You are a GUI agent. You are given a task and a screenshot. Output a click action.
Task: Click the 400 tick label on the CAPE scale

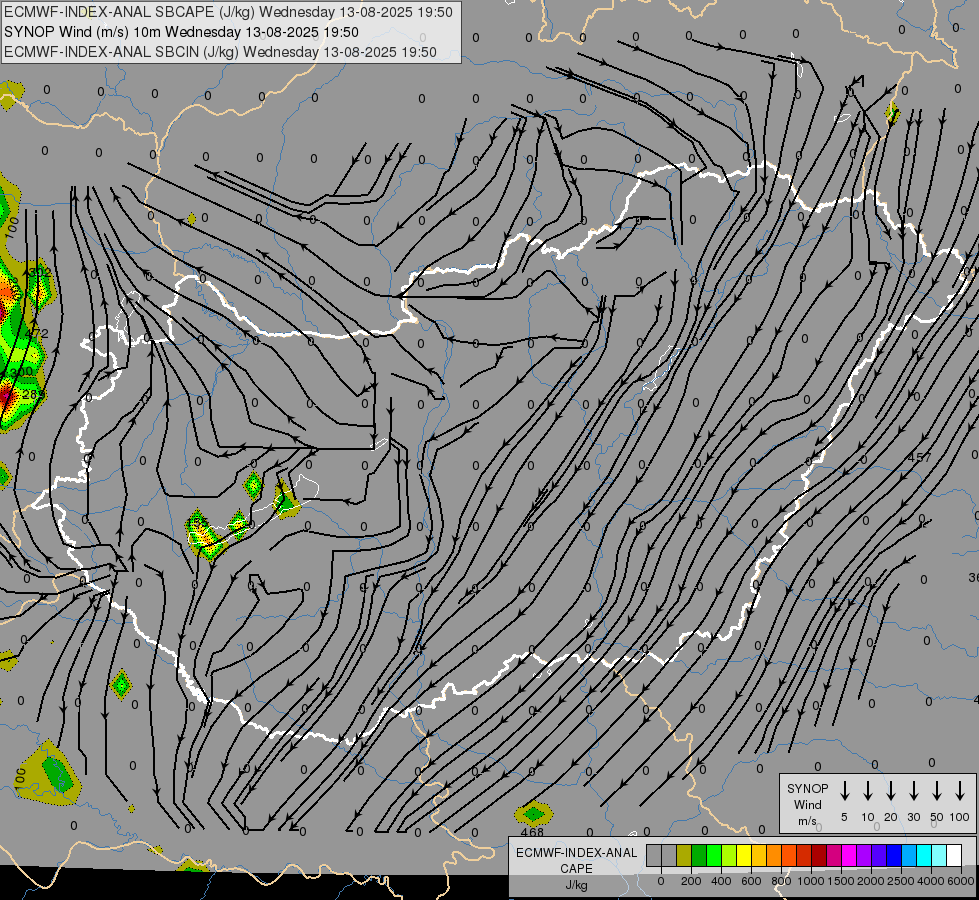[x=721, y=881]
